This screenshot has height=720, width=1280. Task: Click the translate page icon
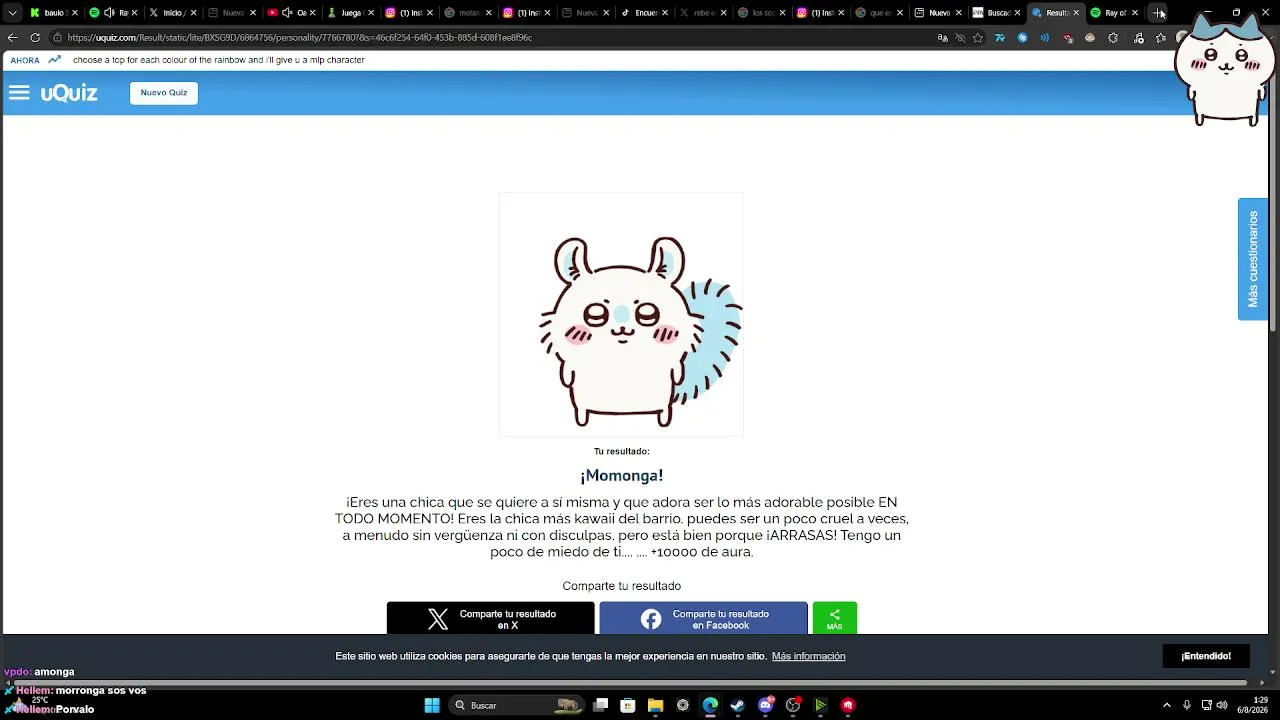point(942,38)
